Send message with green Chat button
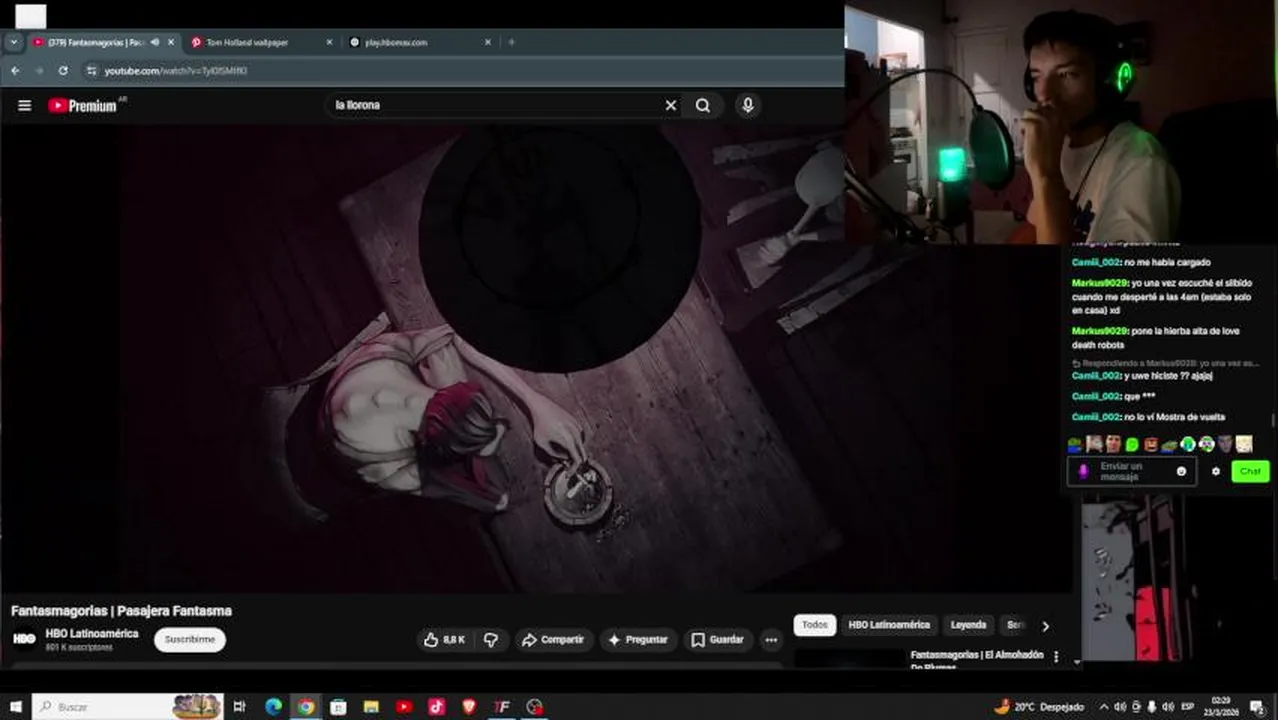1278x720 pixels. coord(1250,471)
